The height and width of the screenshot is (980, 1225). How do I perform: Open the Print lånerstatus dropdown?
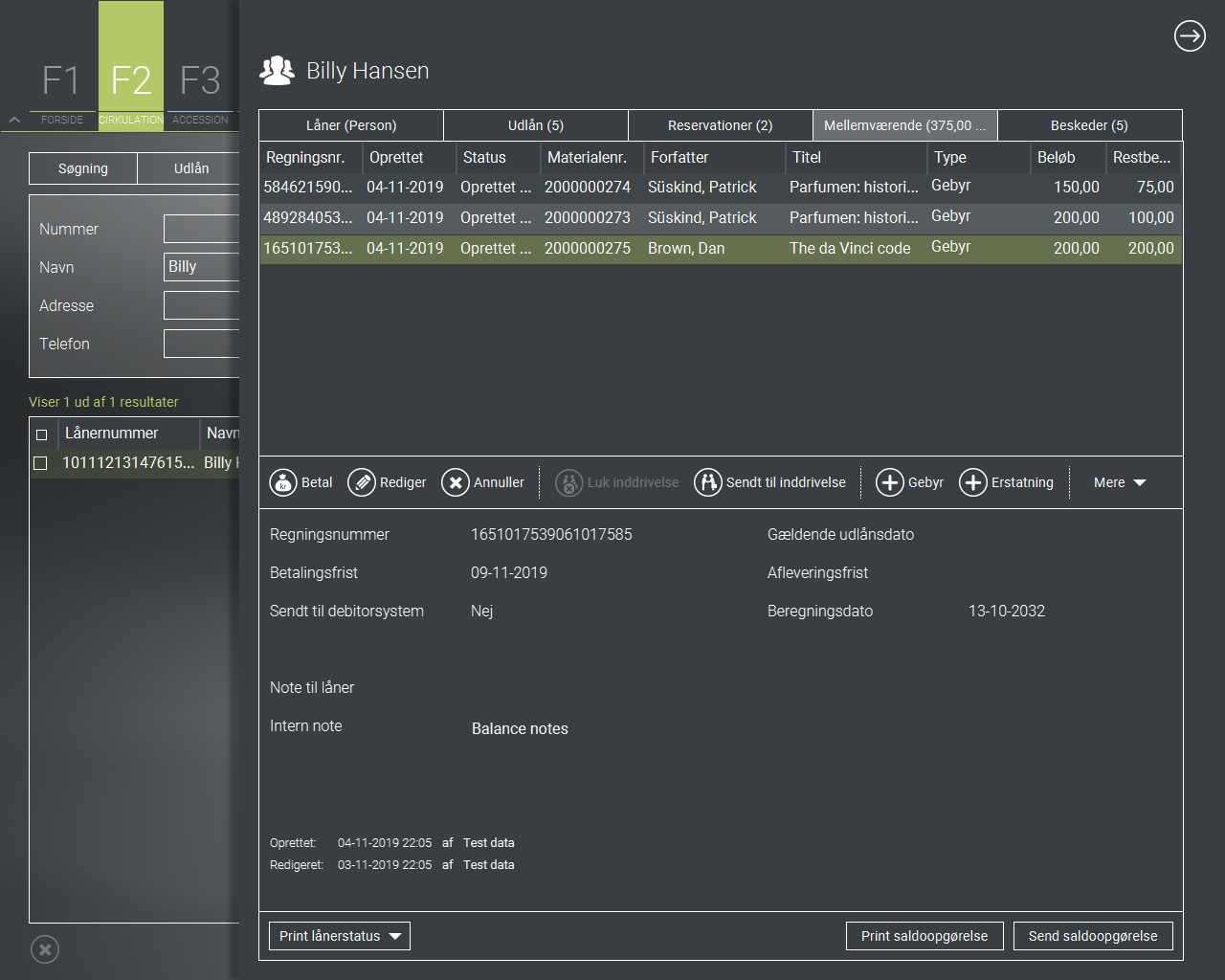[340, 936]
